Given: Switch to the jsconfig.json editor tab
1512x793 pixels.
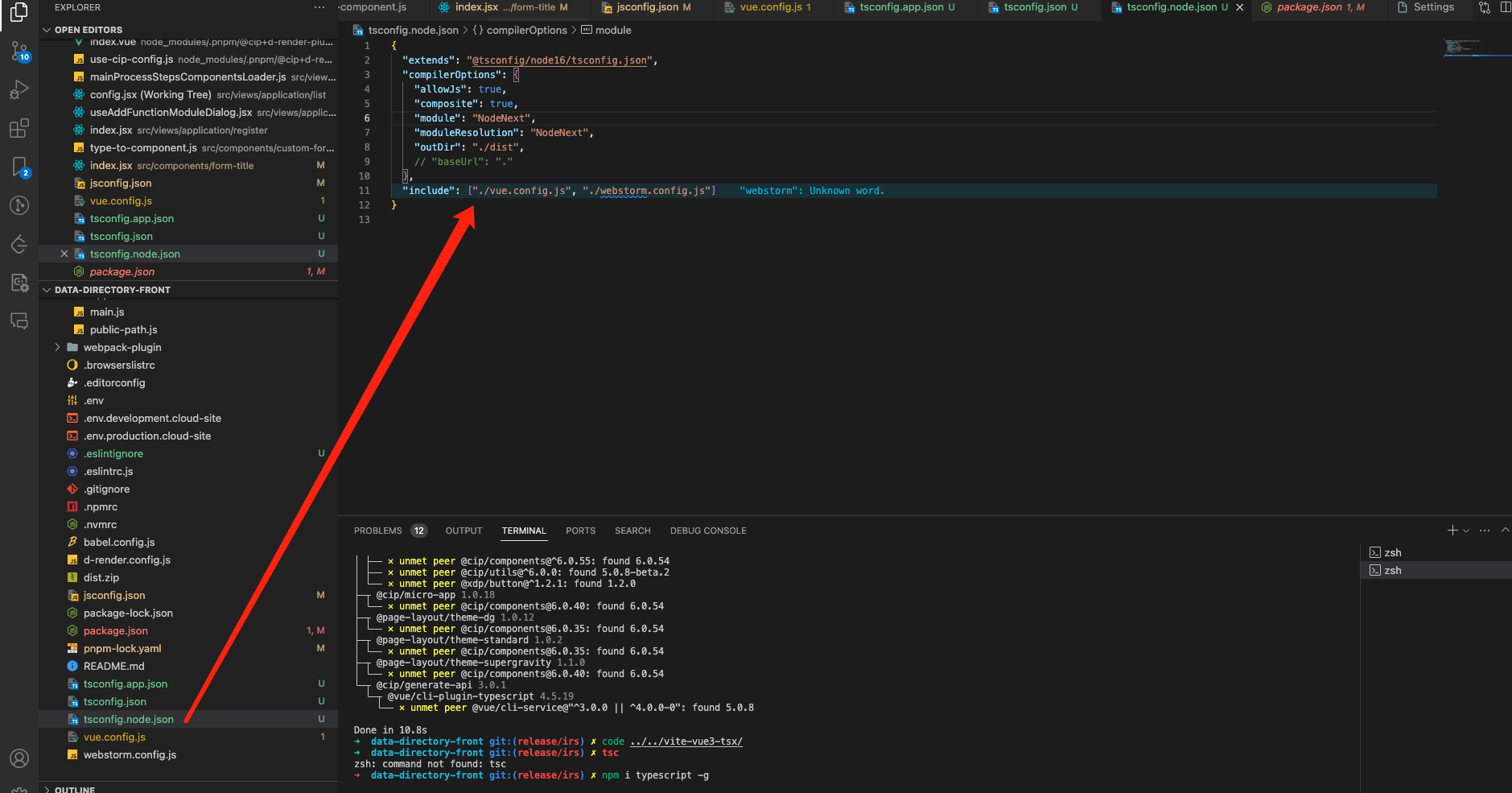Looking at the screenshot, I should tap(649, 7).
